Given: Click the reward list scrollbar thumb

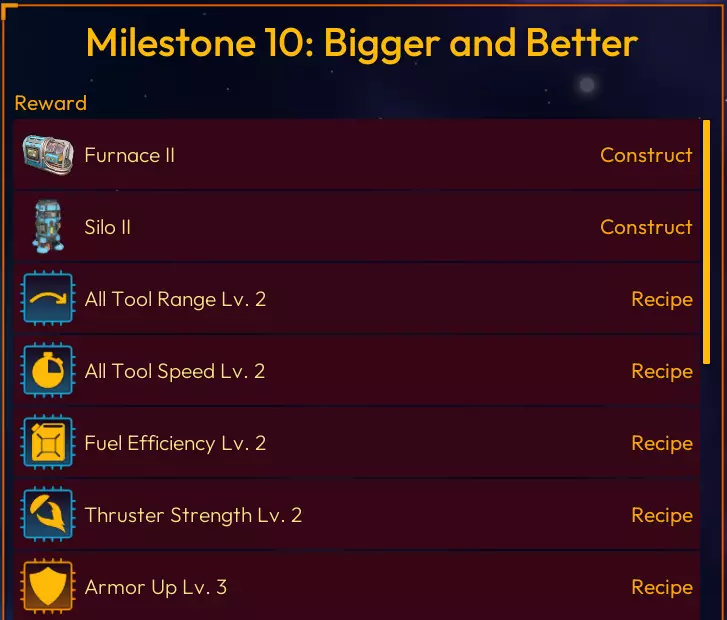Looking at the screenshot, I should 707,240.
